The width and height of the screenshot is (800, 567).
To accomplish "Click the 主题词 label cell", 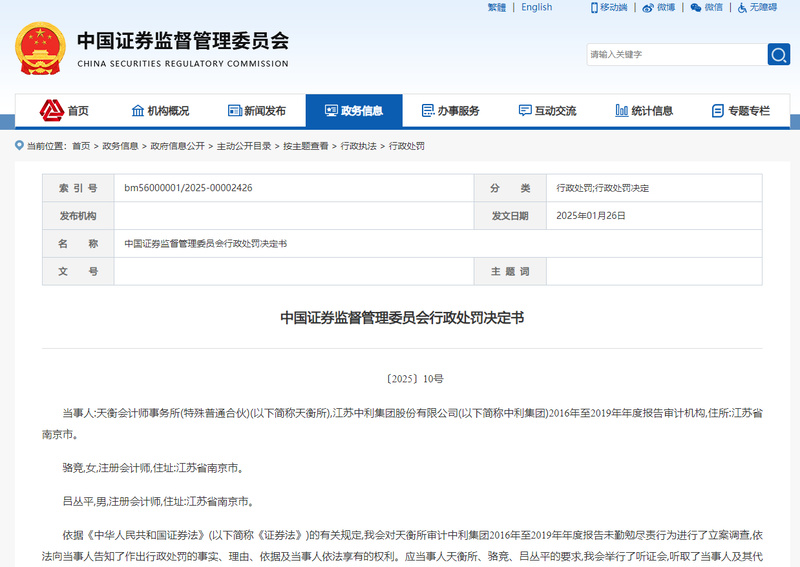I will [x=510, y=271].
